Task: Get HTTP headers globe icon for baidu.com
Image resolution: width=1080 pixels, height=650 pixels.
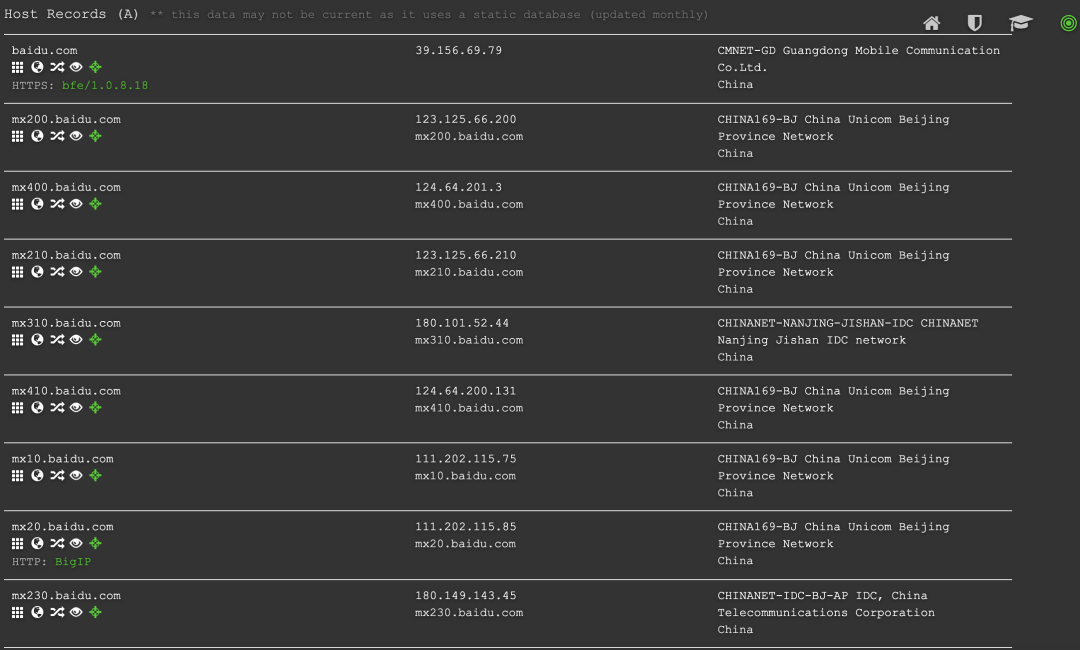Action: (x=37, y=67)
